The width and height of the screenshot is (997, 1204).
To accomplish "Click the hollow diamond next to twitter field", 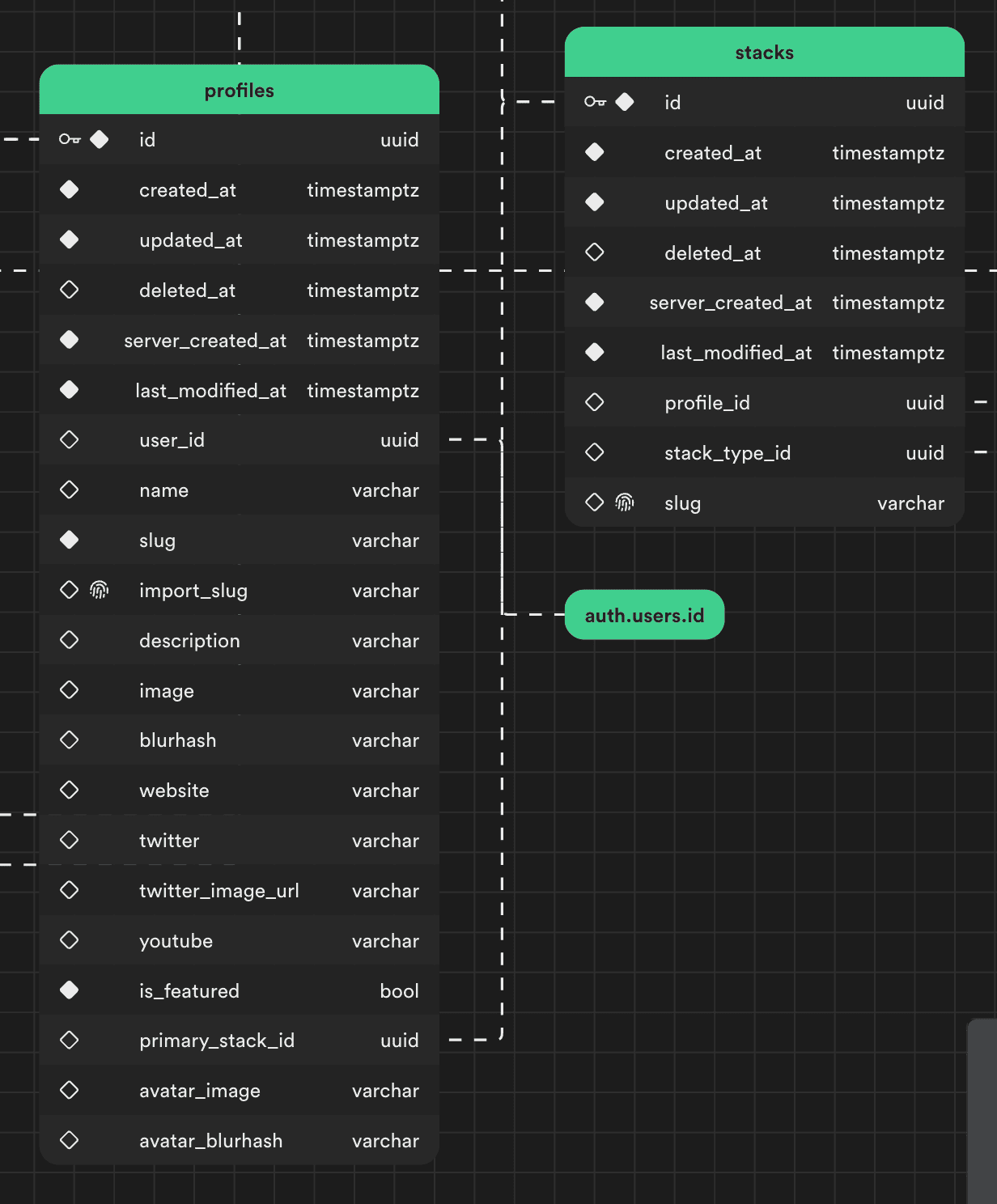I will pyautogui.click(x=69, y=840).
